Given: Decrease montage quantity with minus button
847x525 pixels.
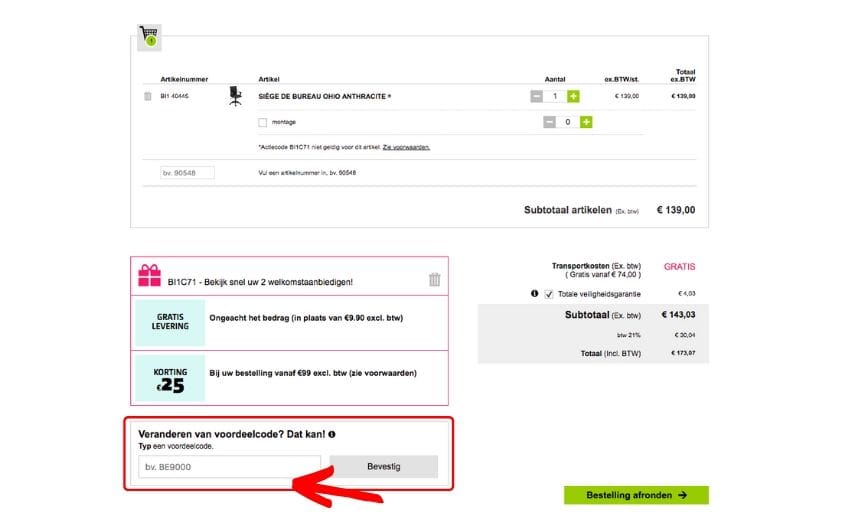Looking at the screenshot, I should pyautogui.click(x=549, y=122).
